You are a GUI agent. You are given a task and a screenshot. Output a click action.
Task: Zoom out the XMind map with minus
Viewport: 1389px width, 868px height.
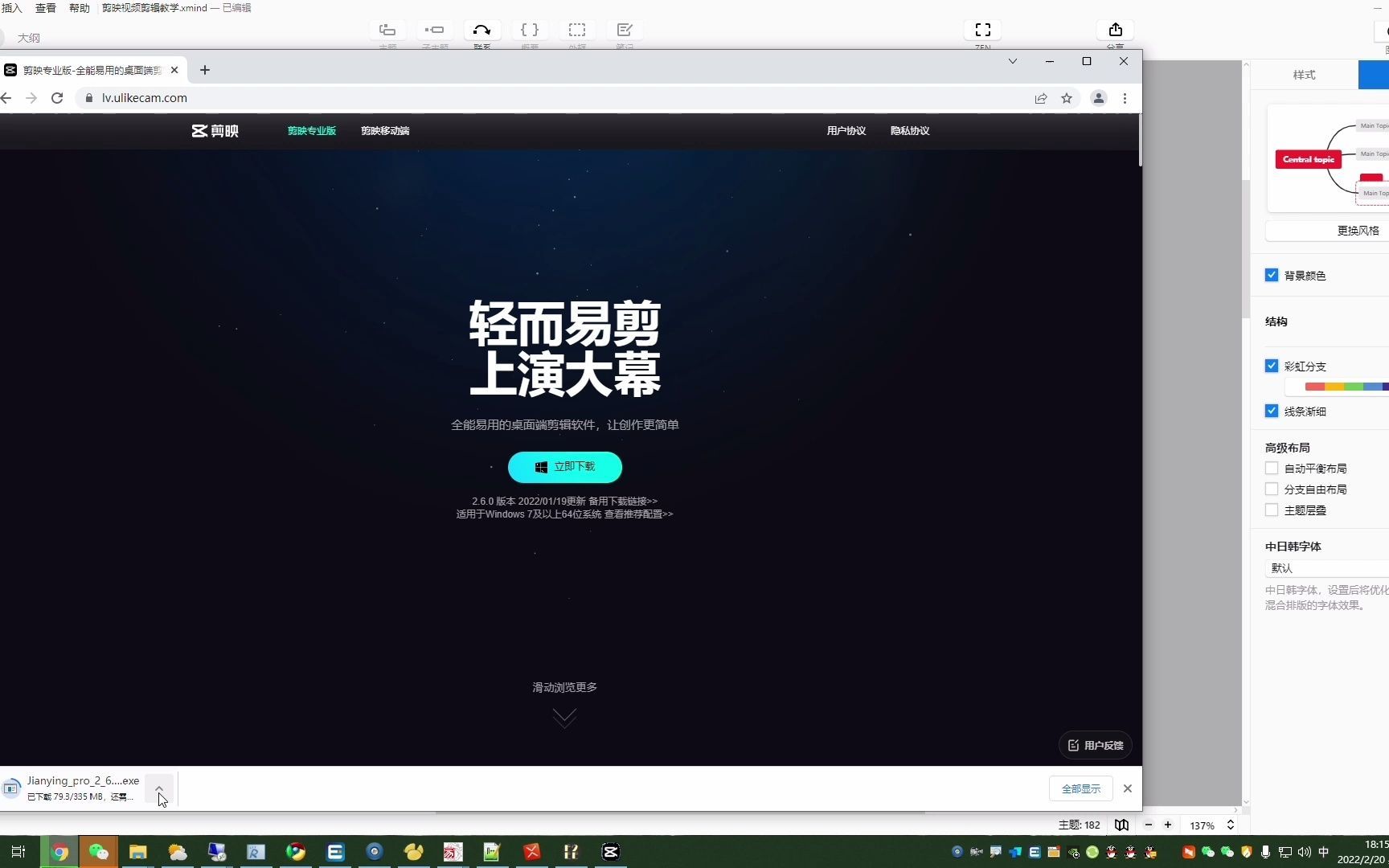1149,825
